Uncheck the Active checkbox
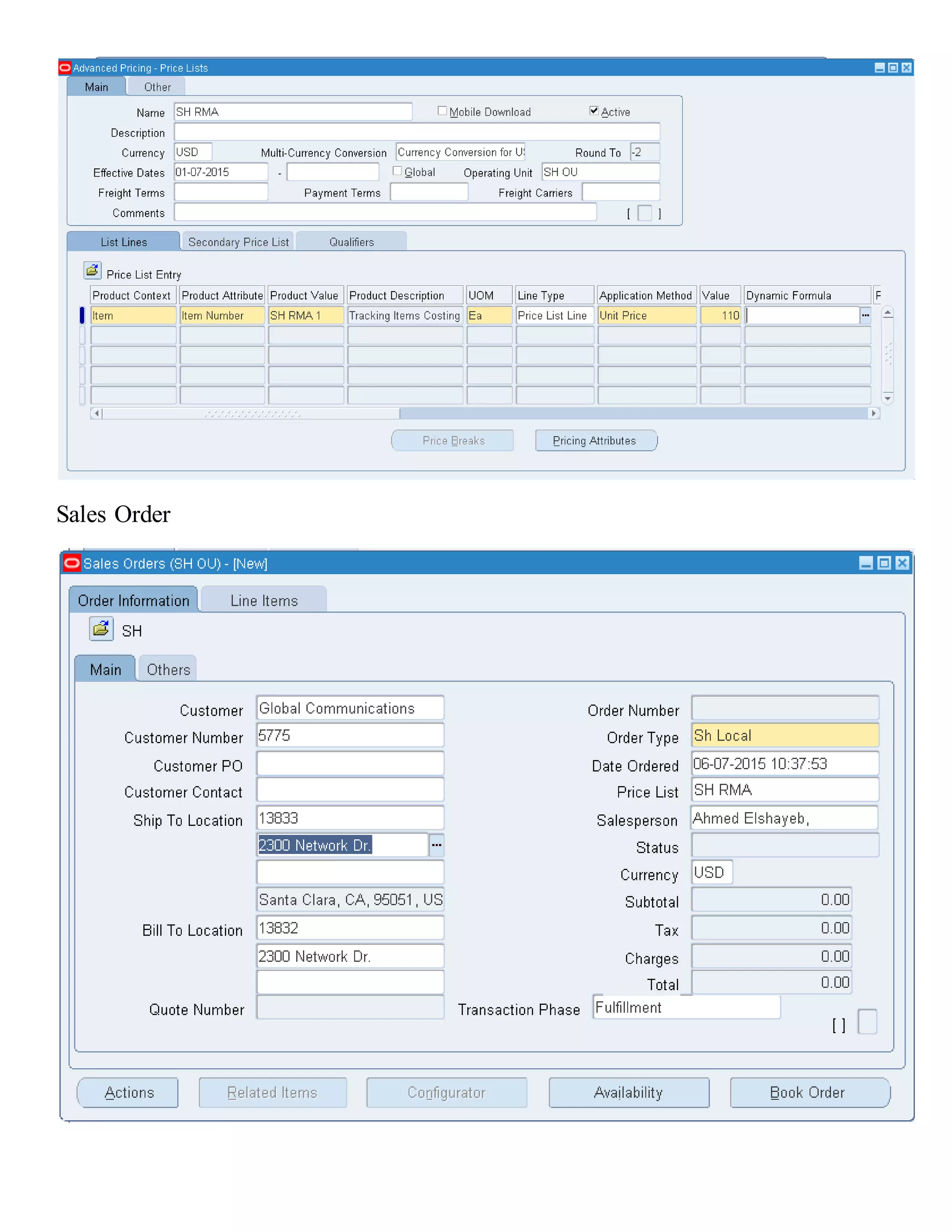952x1232 pixels. click(x=594, y=111)
